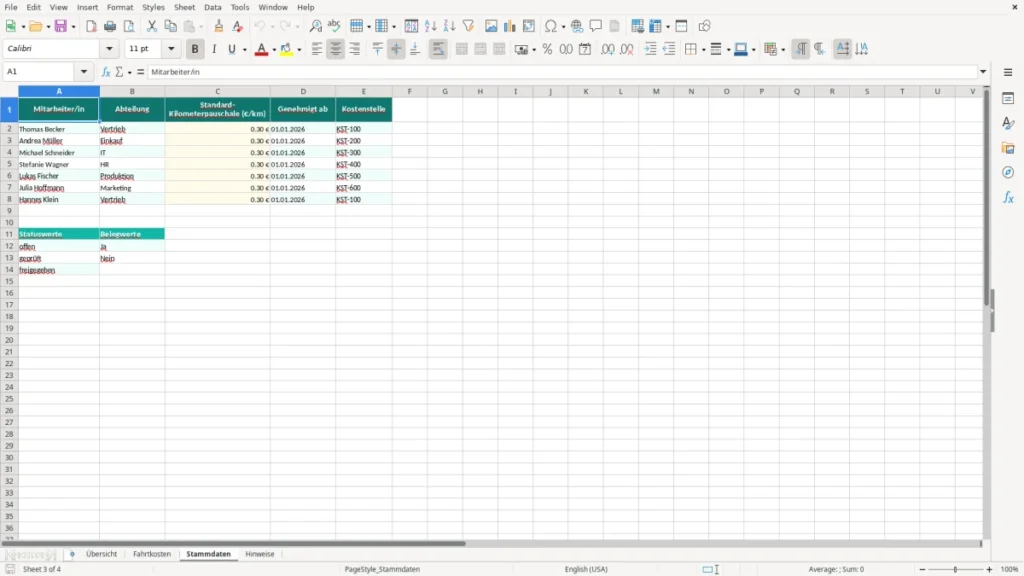Sort descending
The height and width of the screenshot is (576, 1024).
449,26
